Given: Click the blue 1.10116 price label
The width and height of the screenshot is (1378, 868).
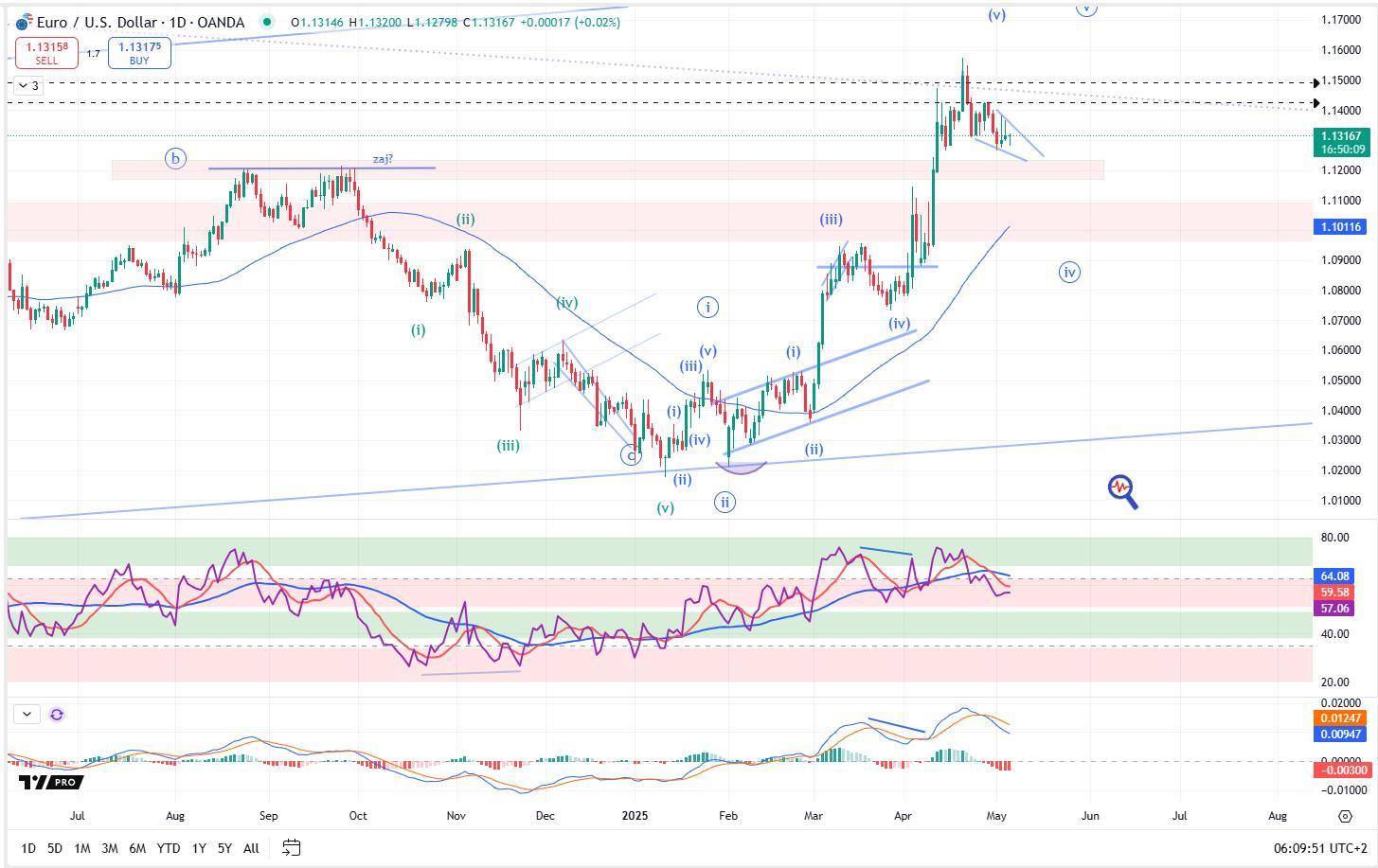Looking at the screenshot, I should 1341,227.
